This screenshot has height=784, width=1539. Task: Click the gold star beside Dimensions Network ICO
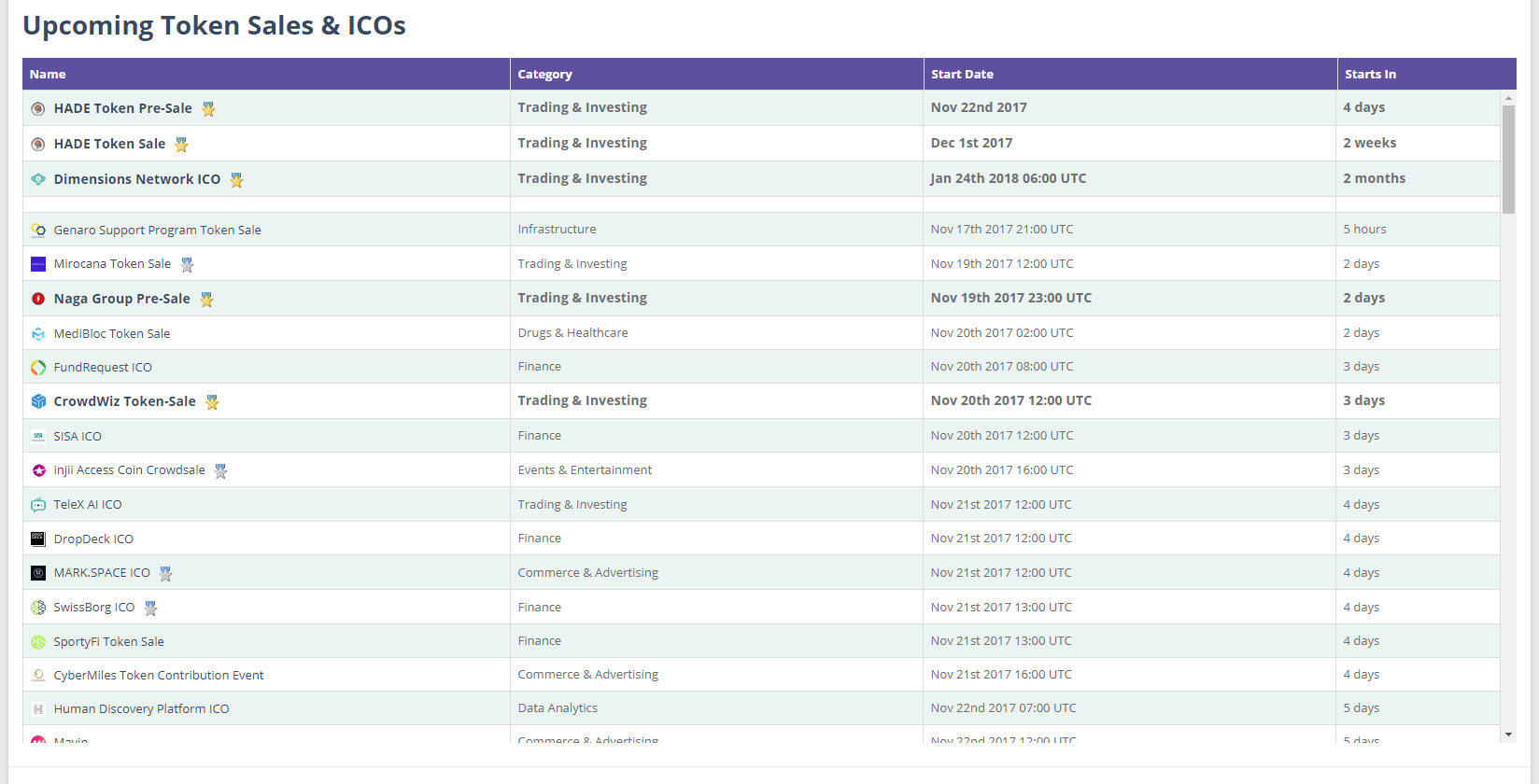pyautogui.click(x=236, y=180)
